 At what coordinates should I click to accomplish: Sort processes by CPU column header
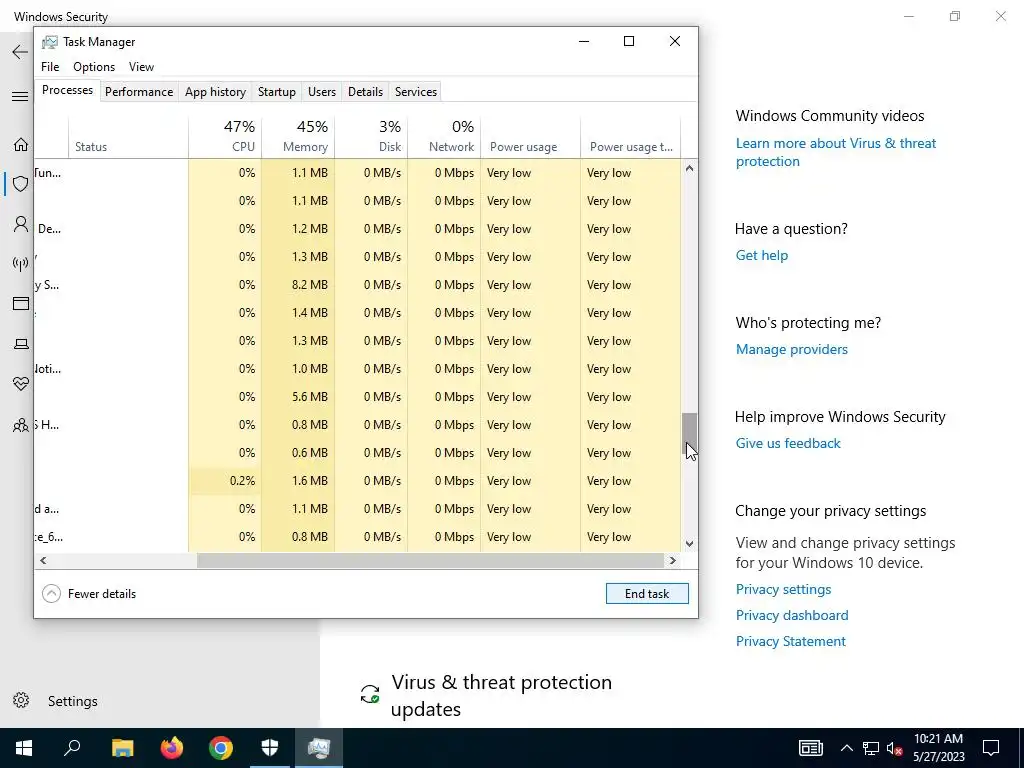click(225, 136)
